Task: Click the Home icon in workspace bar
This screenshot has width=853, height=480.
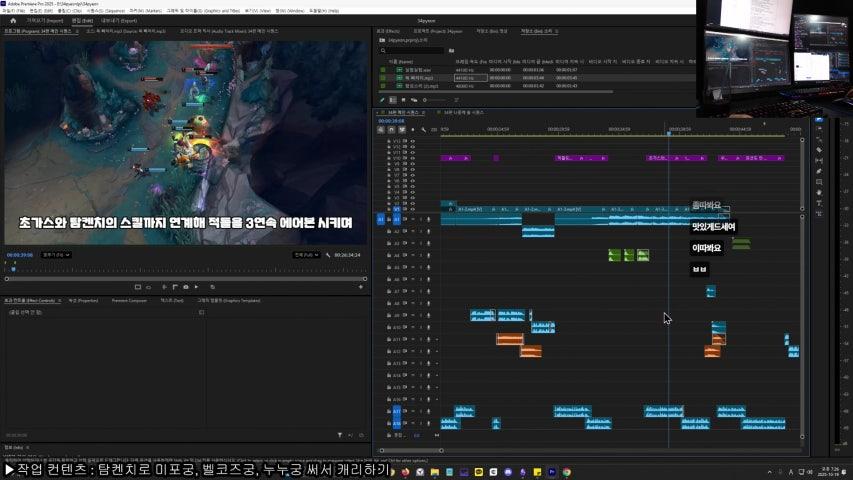Action: [13, 20]
